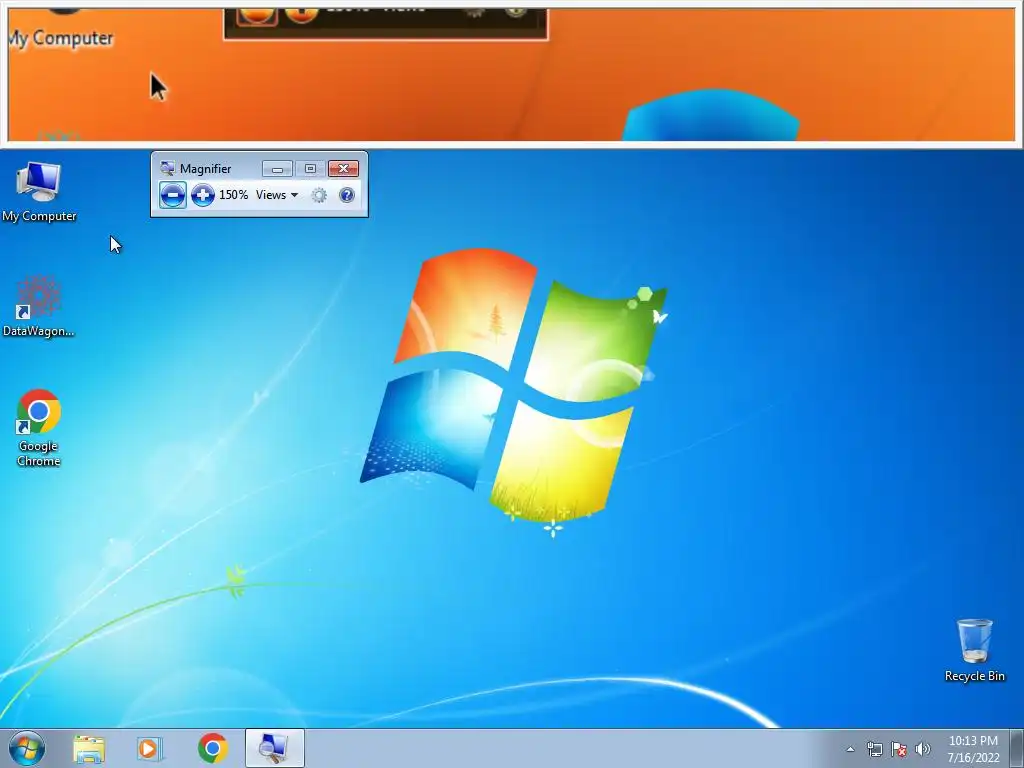This screenshot has height=768, width=1024.
Task: Open the Magnifier Views dropdown
Action: pyautogui.click(x=277, y=195)
